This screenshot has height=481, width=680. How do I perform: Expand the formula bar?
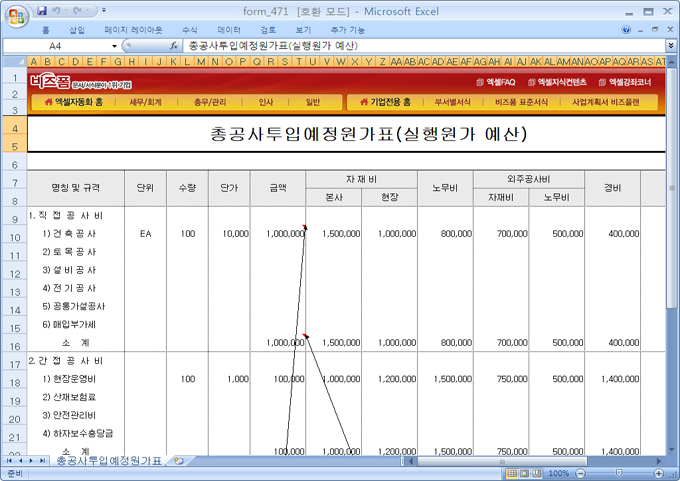670,46
